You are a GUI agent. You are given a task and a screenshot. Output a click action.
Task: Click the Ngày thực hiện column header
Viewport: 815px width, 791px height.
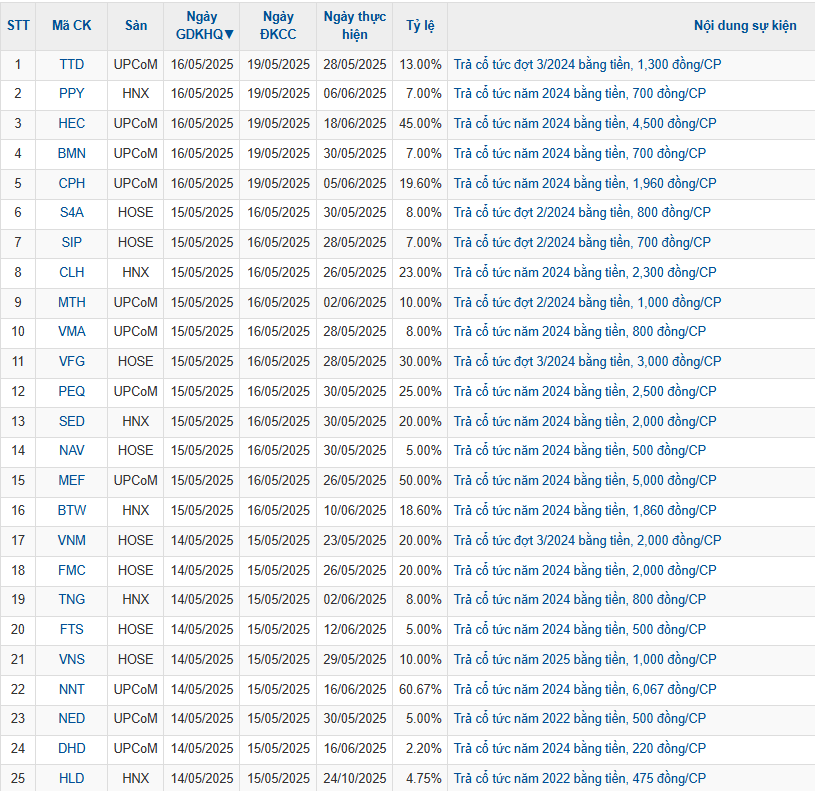point(354,26)
